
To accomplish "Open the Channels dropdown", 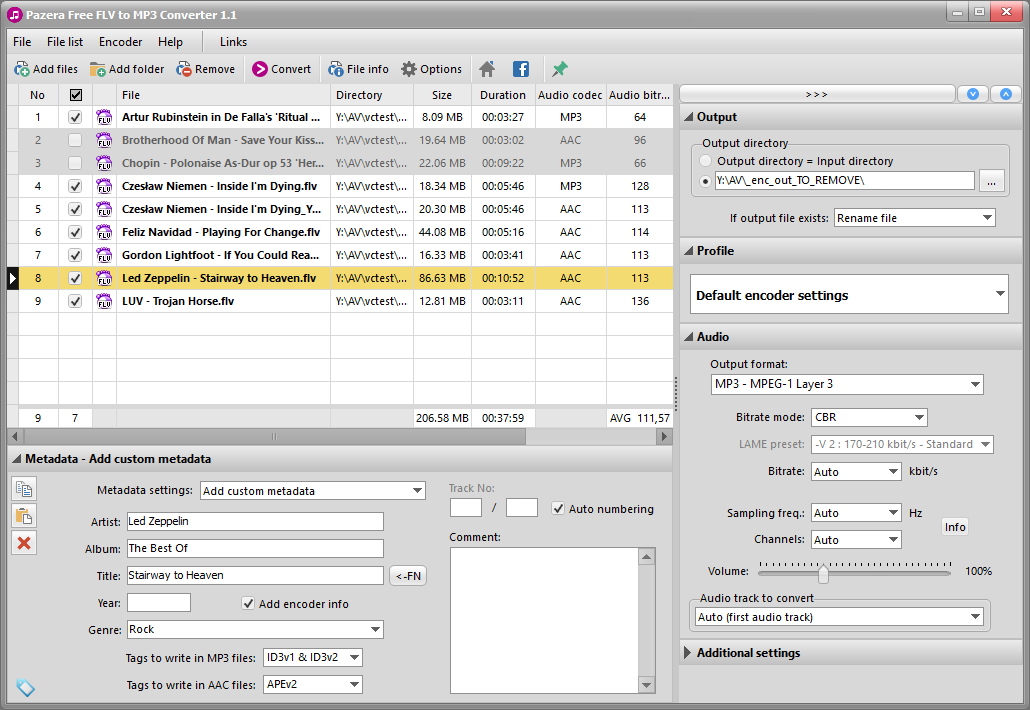I will [x=856, y=540].
